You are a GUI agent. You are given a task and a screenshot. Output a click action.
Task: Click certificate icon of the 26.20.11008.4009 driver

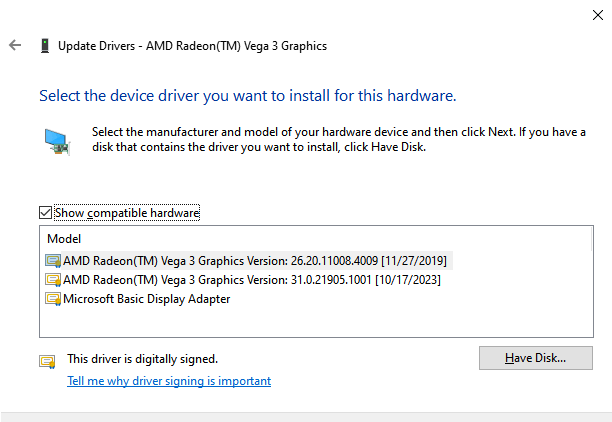point(53,261)
